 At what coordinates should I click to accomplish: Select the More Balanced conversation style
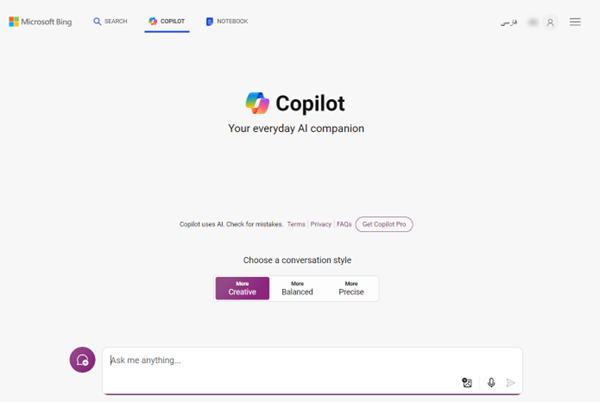pos(297,288)
